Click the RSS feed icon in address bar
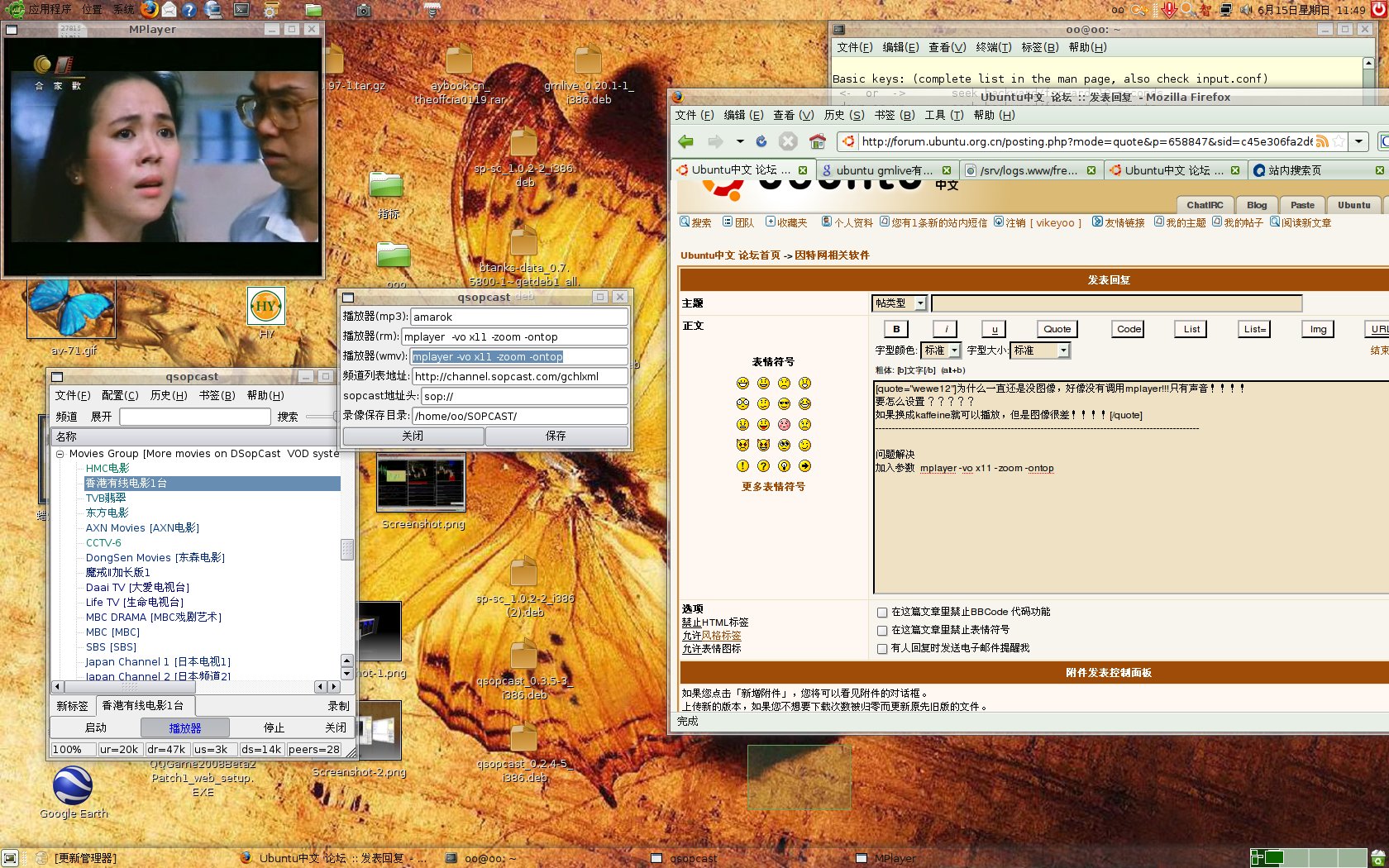1389x868 pixels. [1323, 141]
